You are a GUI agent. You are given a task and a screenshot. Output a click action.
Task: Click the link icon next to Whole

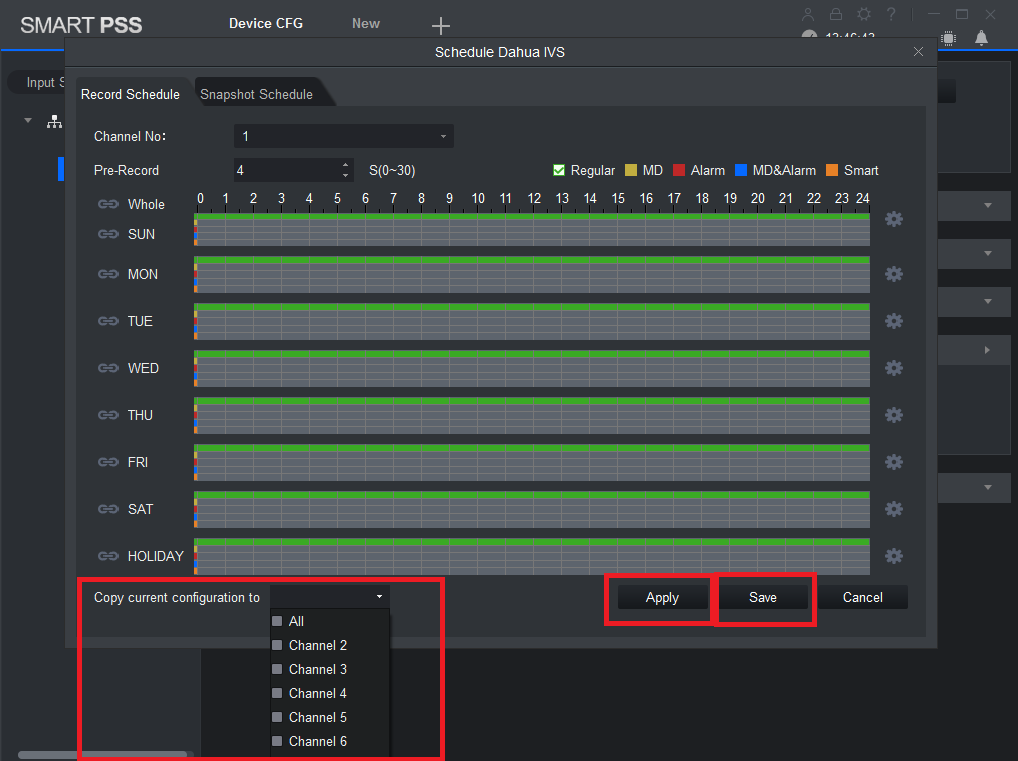coord(108,204)
